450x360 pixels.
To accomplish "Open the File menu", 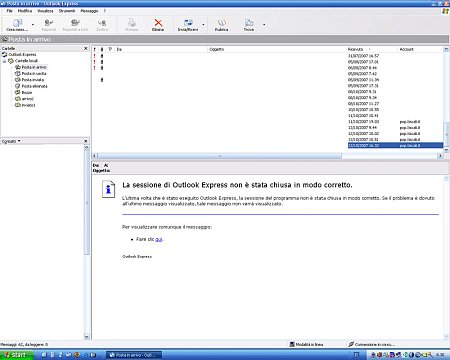I will click(x=10, y=11).
